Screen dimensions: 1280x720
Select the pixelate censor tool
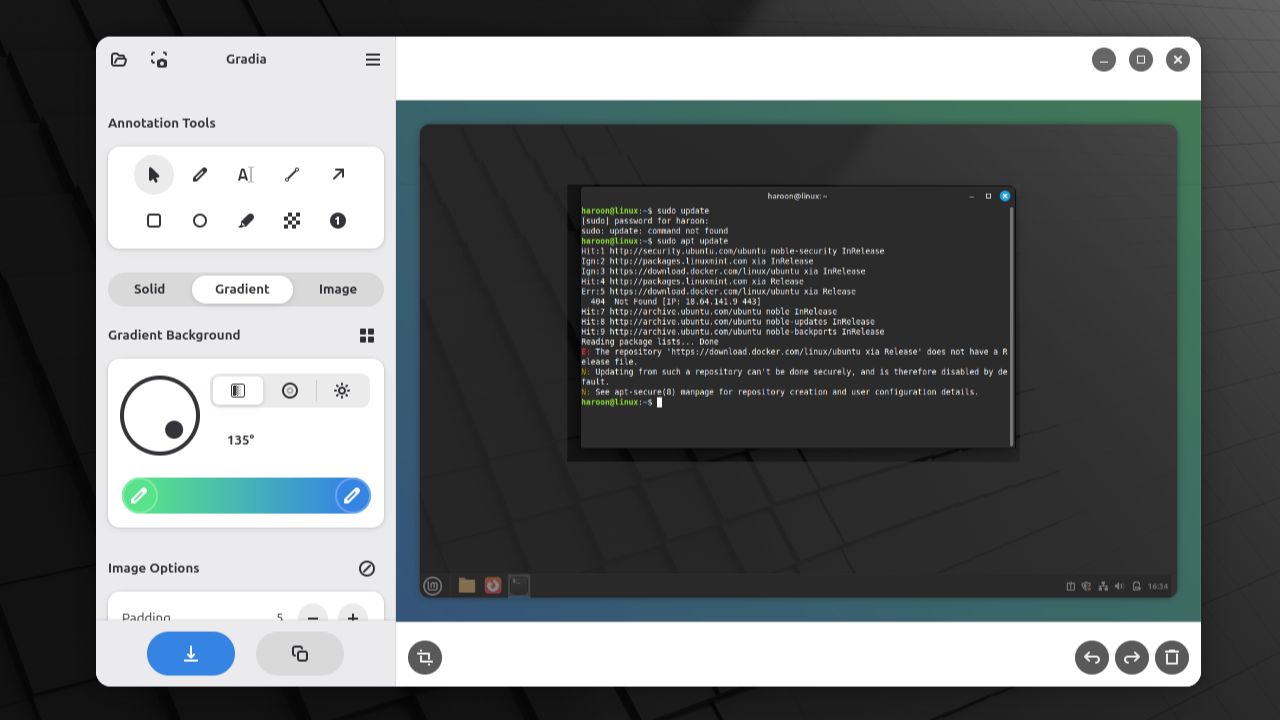point(292,220)
